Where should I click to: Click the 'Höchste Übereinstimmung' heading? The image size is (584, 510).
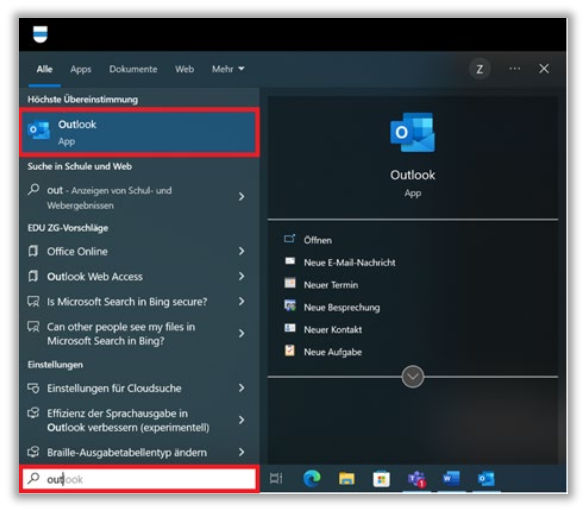(x=82, y=99)
